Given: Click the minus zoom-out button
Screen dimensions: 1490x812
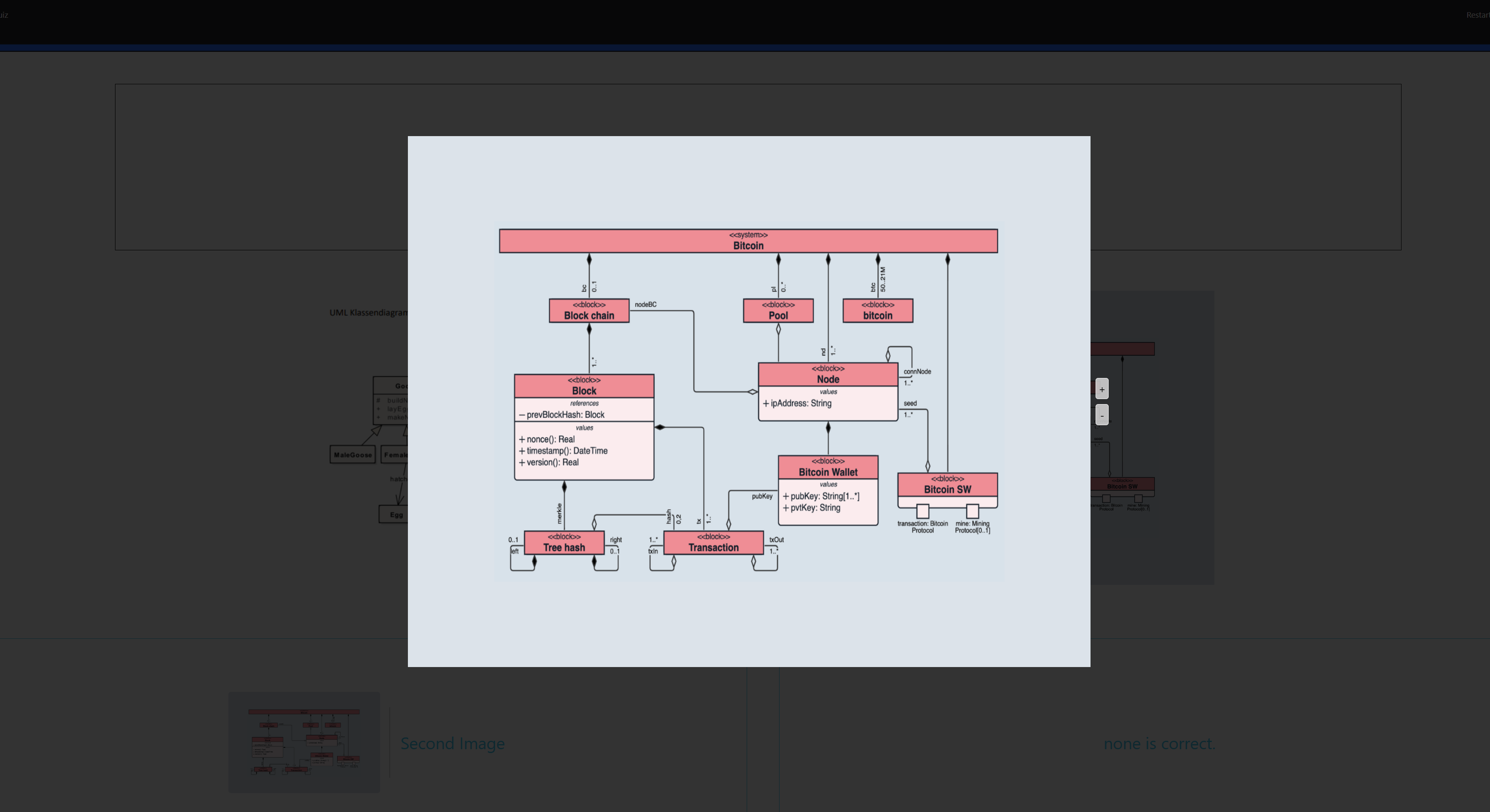Looking at the screenshot, I should 1102,415.
